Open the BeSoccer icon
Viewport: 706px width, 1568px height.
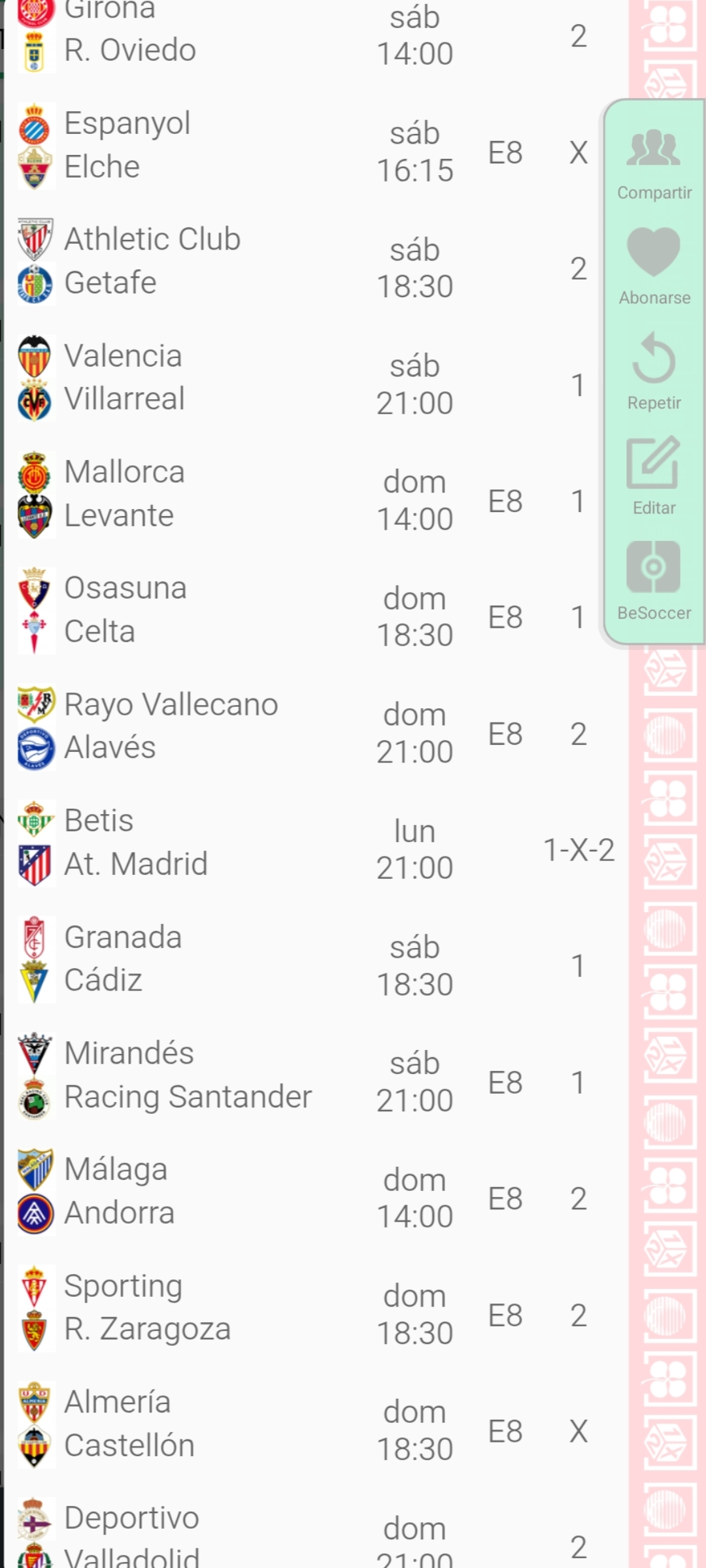point(654,566)
